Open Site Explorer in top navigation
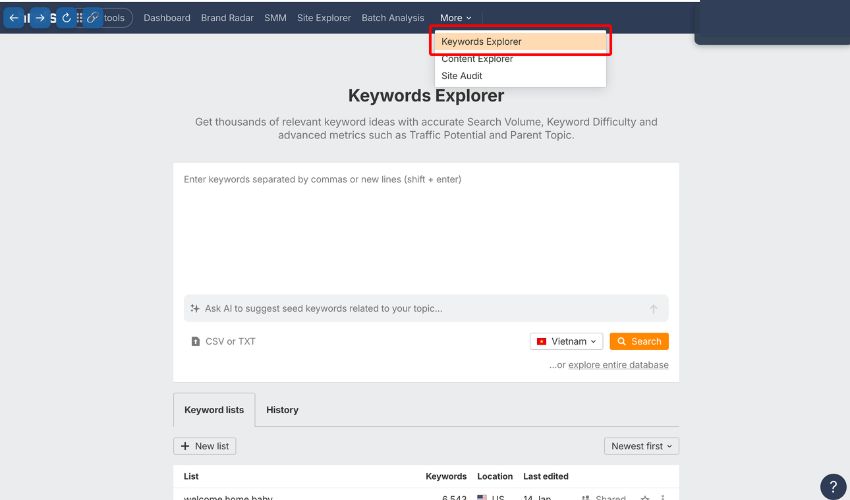Screen dimensions: 850x500 324,18
